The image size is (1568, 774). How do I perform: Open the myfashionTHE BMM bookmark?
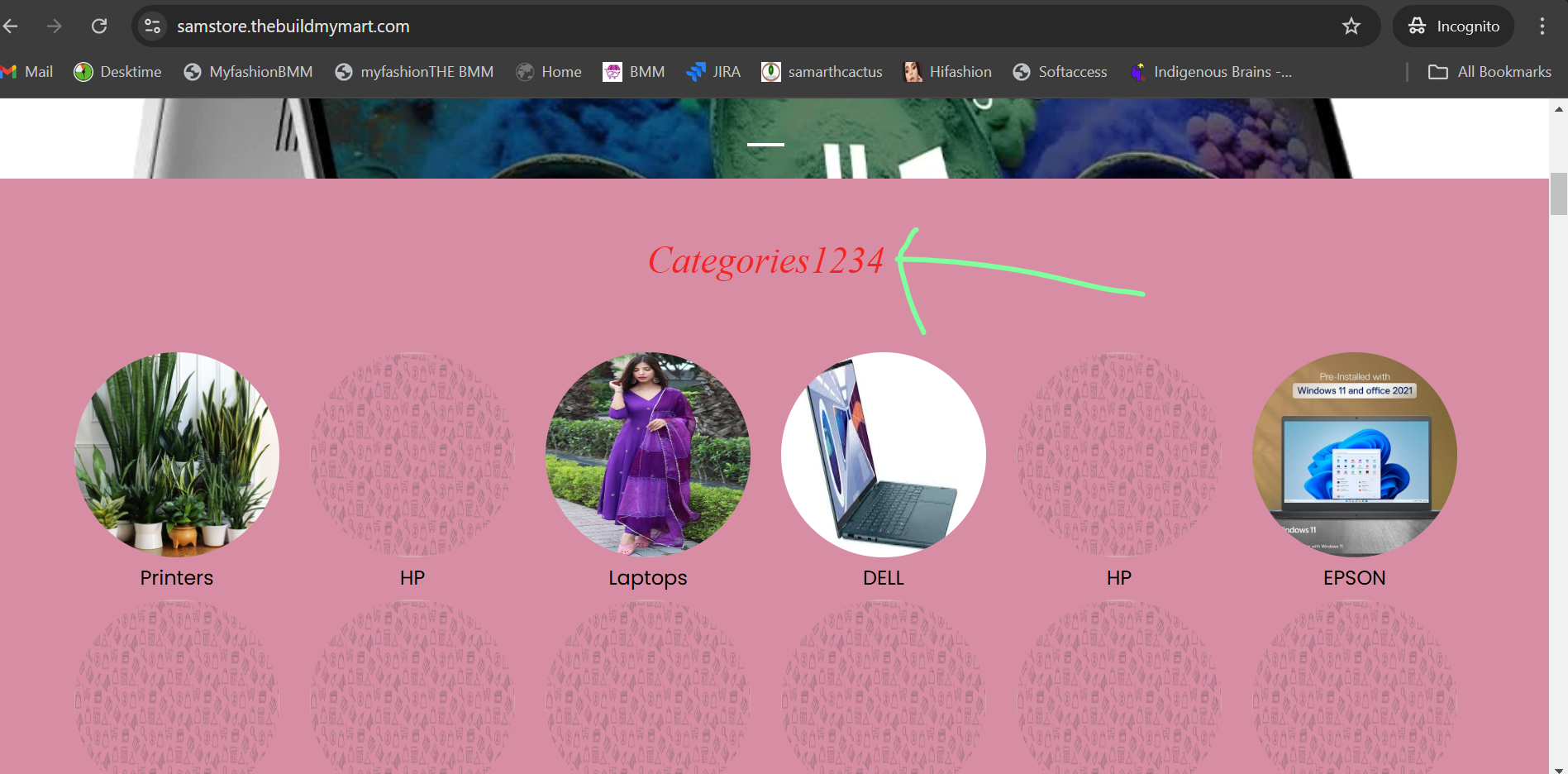coord(414,72)
